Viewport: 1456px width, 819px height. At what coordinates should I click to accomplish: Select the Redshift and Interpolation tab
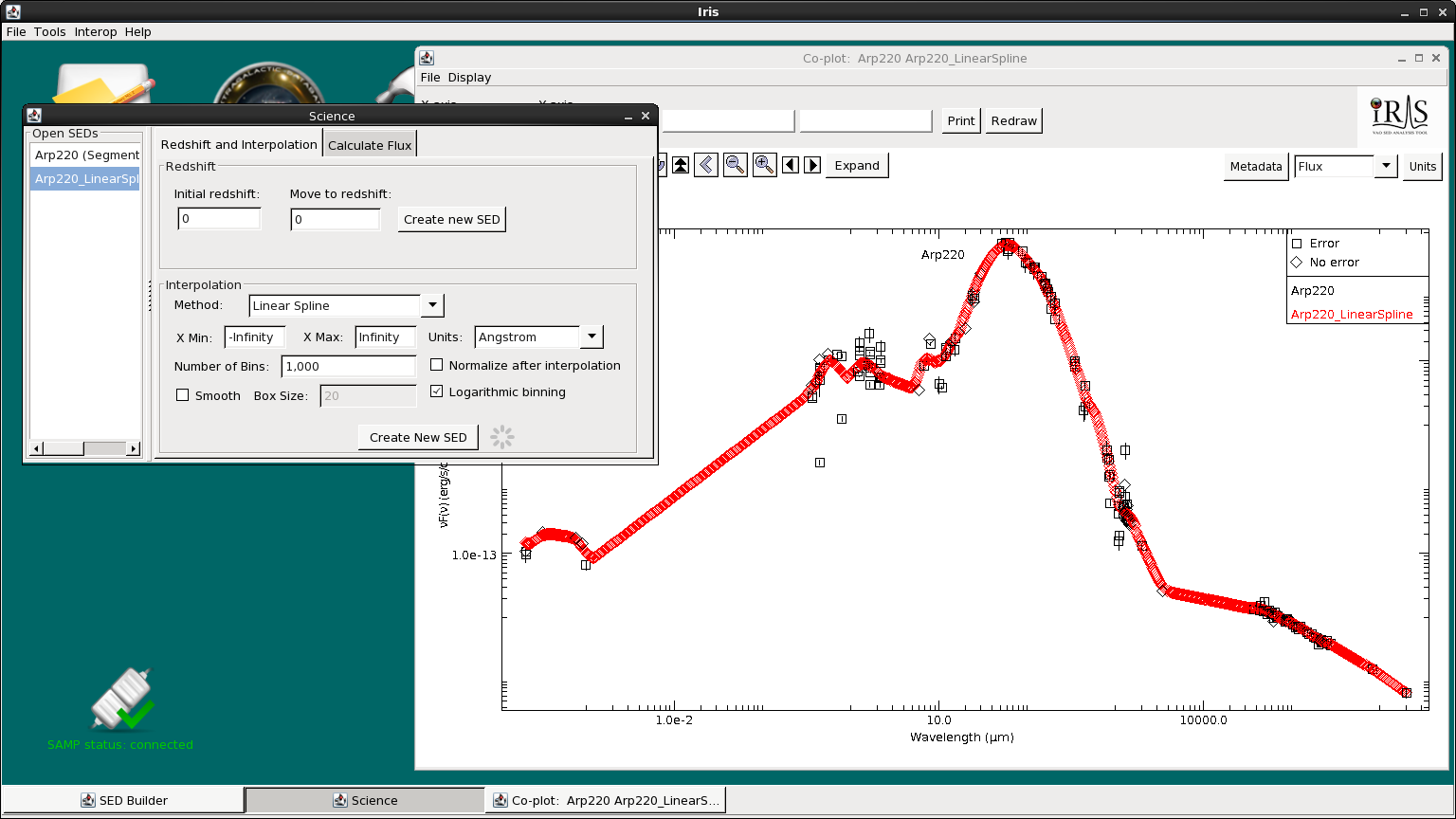click(x=239, y=144)
